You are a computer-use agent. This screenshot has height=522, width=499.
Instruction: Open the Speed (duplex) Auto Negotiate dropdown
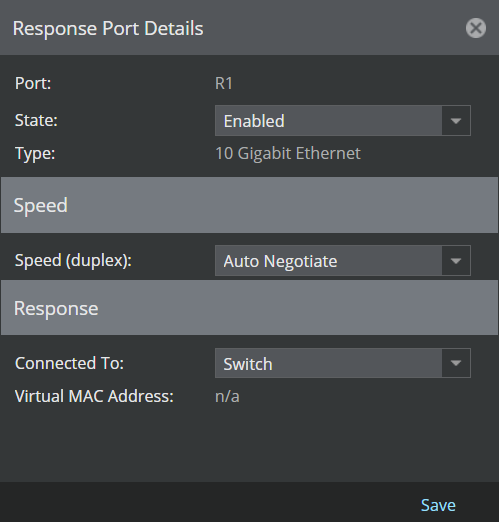(x=343, y=261)
